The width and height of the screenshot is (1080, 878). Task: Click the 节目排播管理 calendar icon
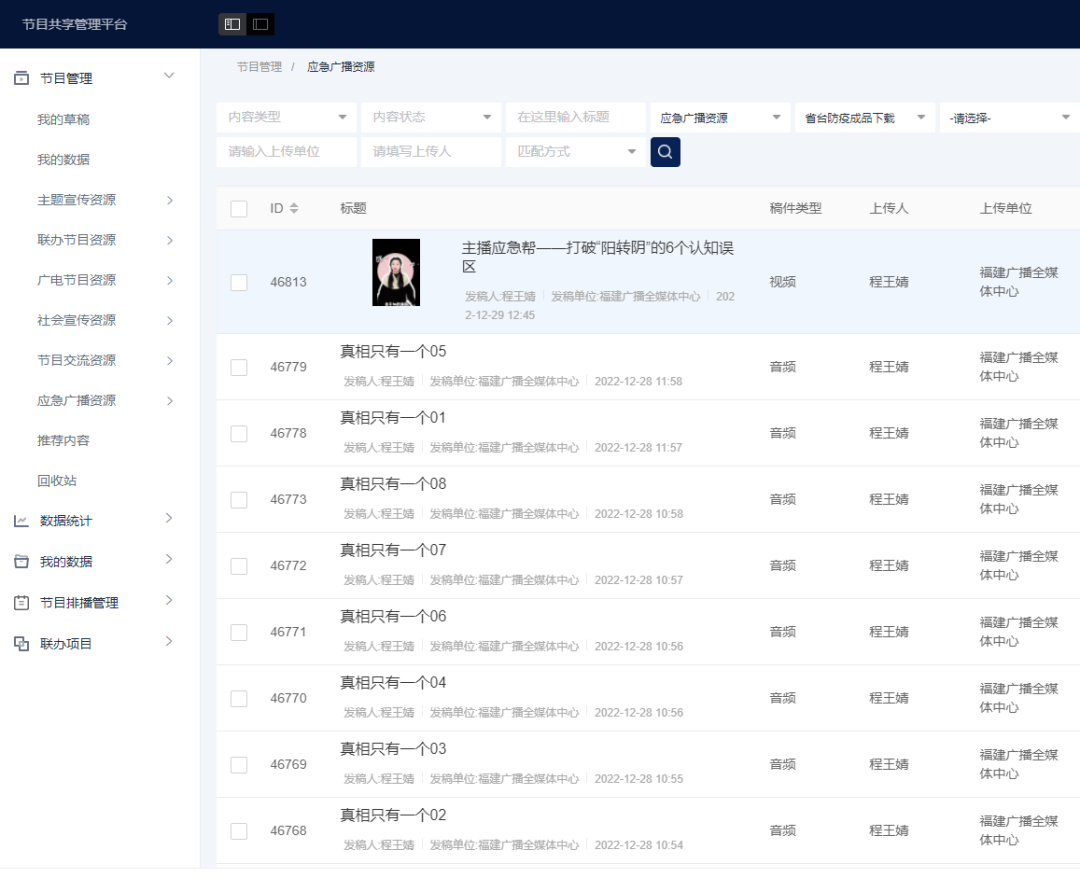tap(21, 603)
